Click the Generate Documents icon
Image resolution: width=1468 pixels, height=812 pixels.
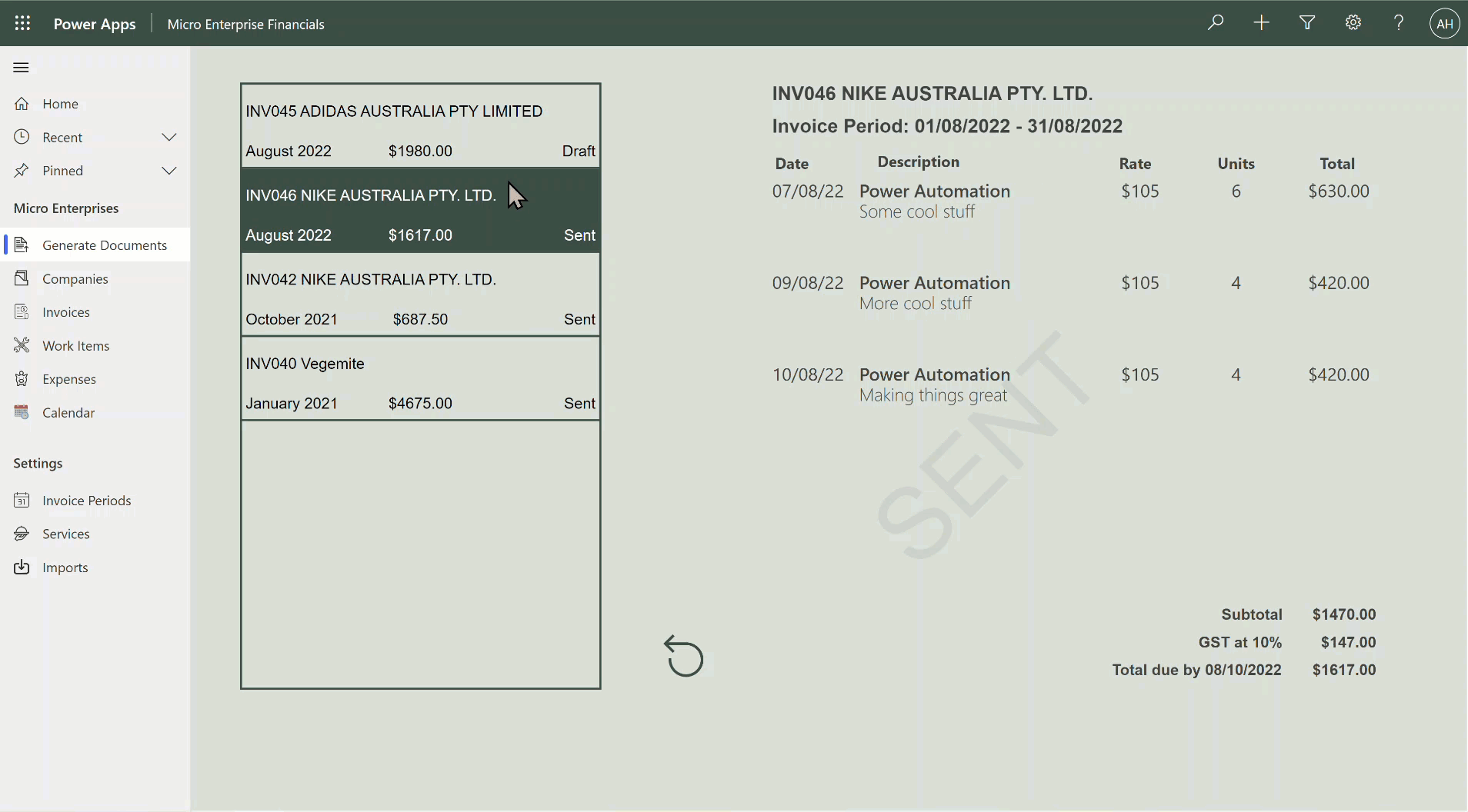tap(22, 245)
